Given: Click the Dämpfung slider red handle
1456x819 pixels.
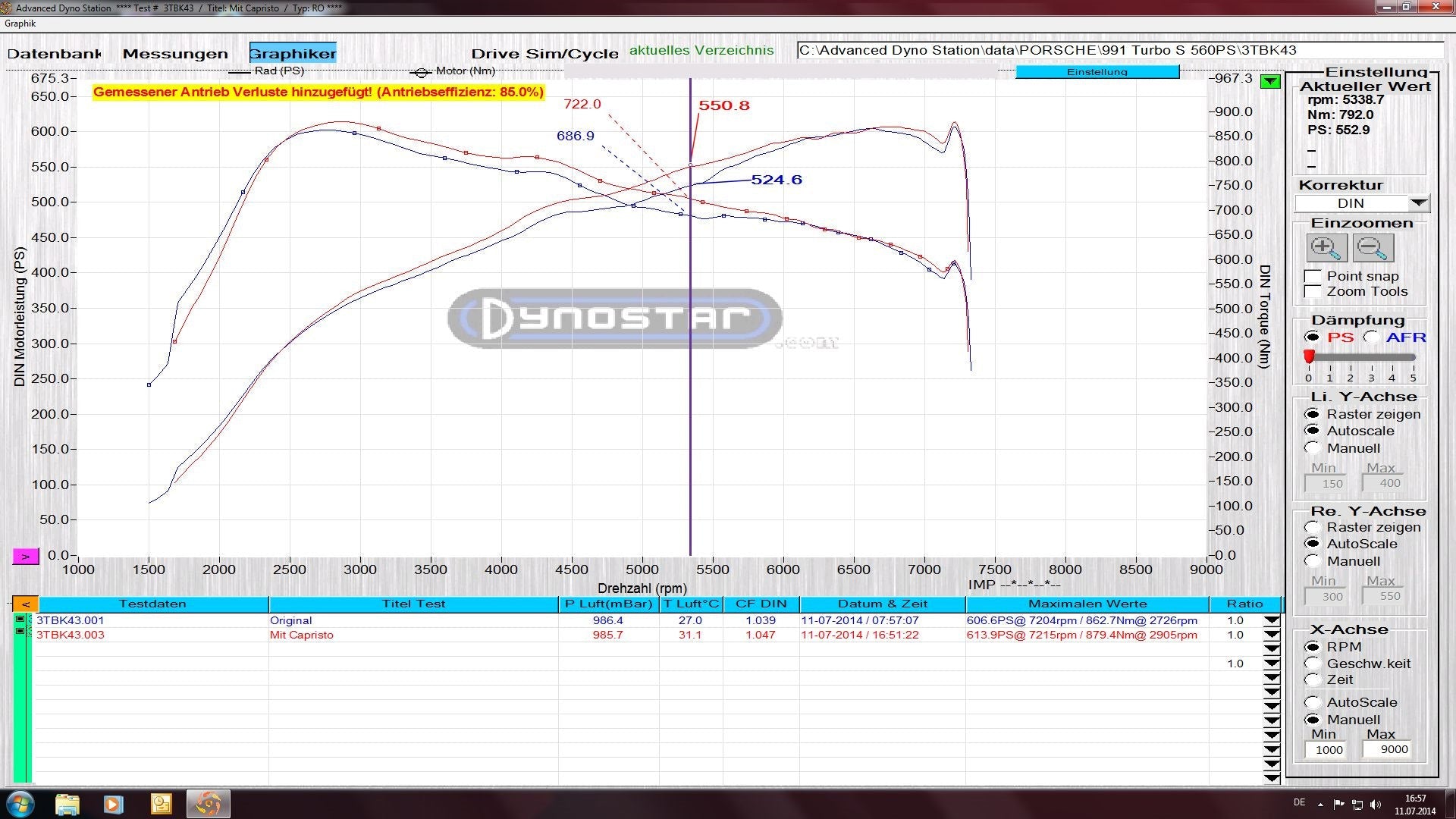Looking at the screenshot, I should pyautogui.click(x=1309, y=356).
